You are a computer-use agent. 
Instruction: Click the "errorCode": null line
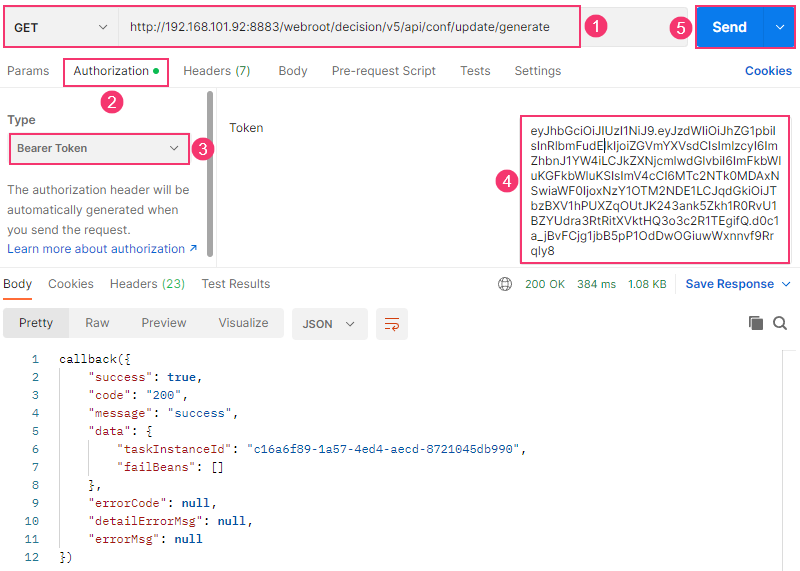pyautogui.click(x=153, y=503)
